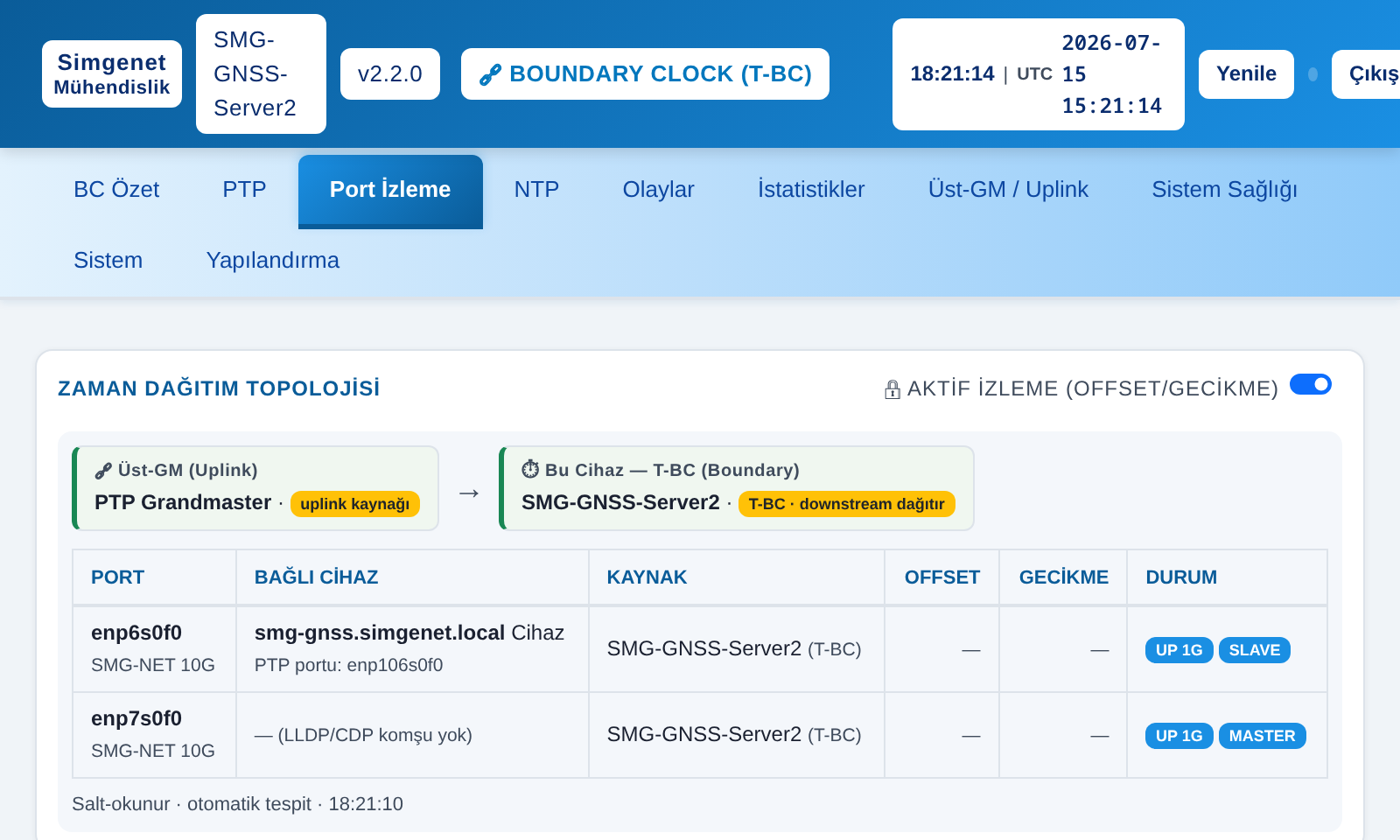Click the UP 1G badge in enp6s0f0 row
1400x840 pixels.
click(x=1179, y=650)
